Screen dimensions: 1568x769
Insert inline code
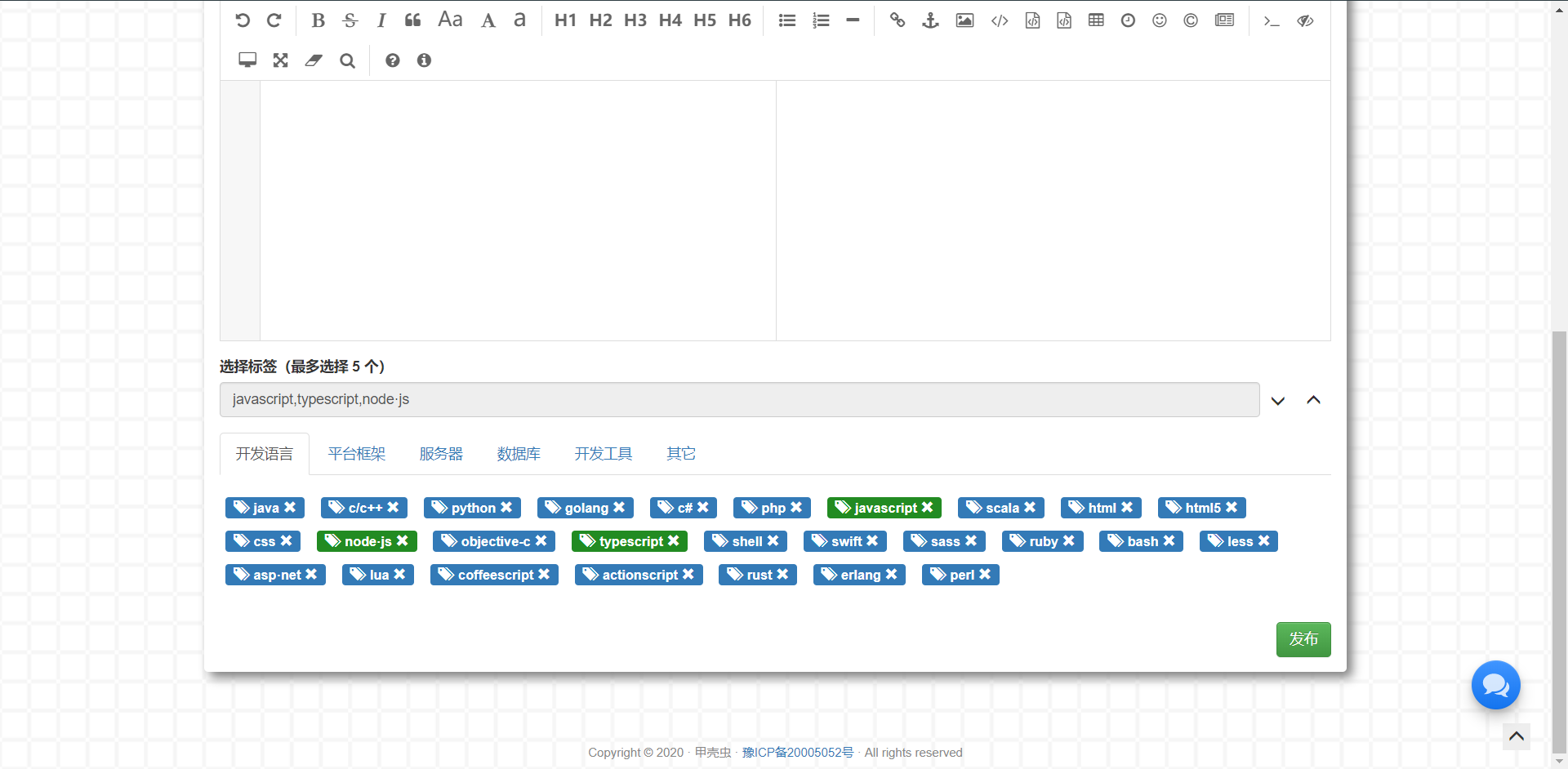click(1000, 20)
